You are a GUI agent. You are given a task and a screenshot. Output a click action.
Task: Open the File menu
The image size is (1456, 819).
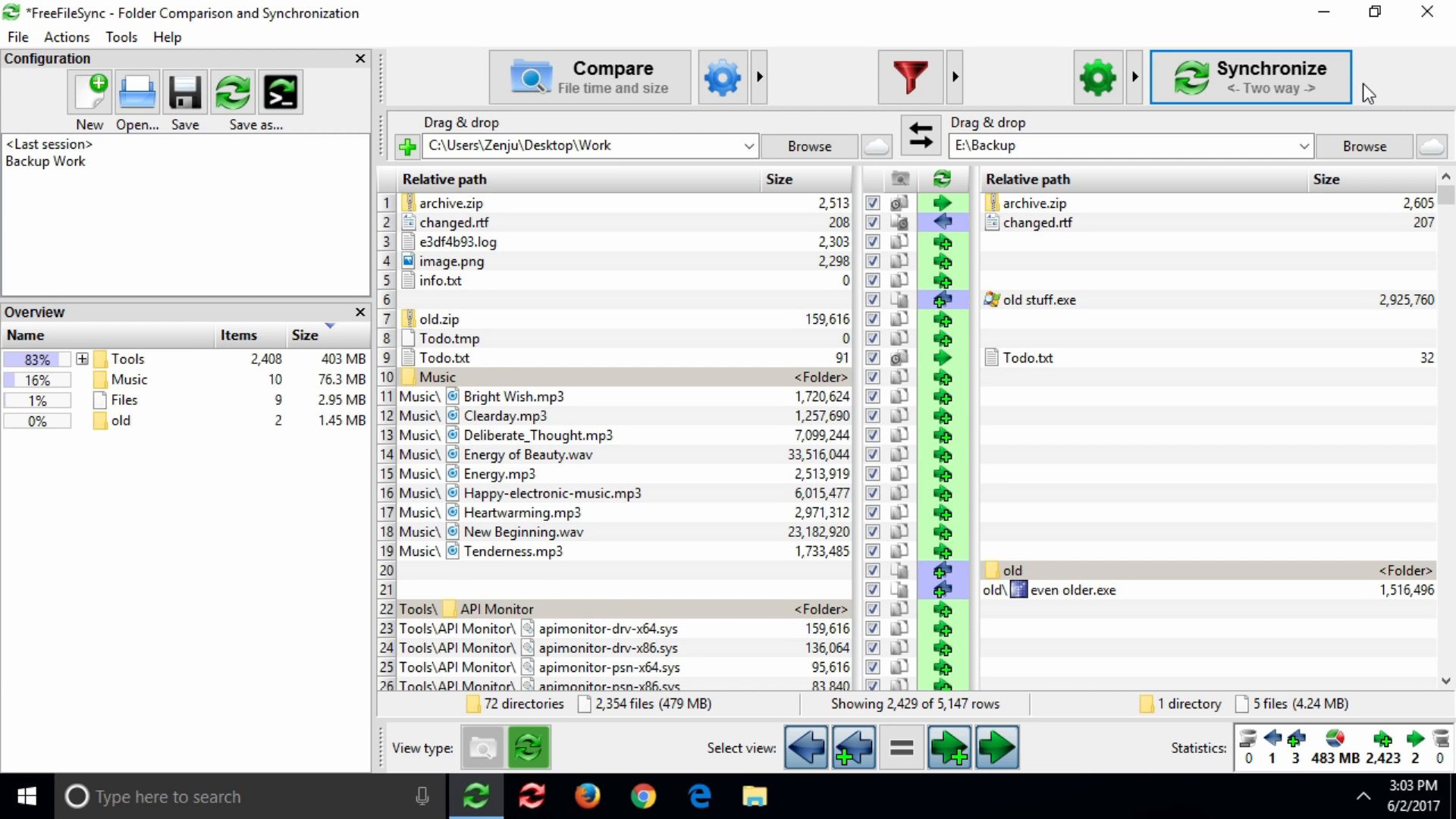tap(17, 37)
